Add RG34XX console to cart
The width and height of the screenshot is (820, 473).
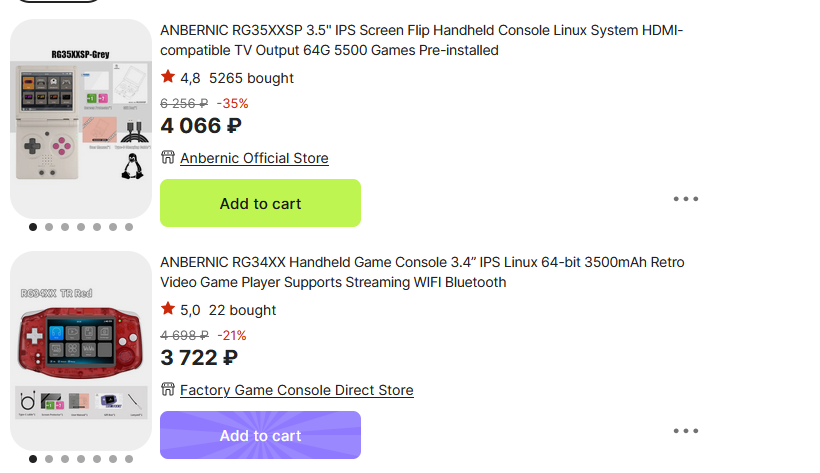pos(260,435)
